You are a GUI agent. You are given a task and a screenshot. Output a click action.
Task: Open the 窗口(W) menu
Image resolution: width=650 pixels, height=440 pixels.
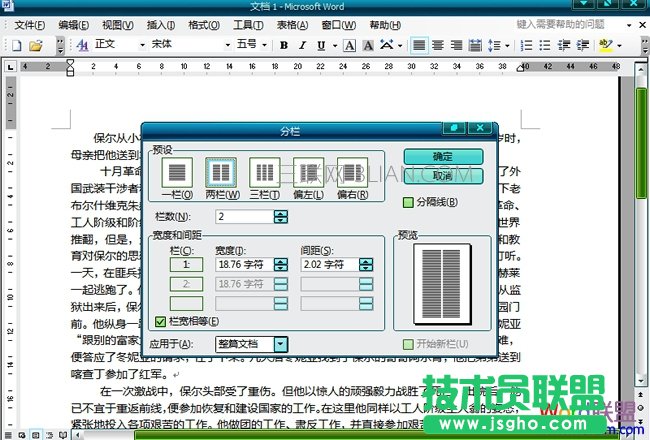[339, 25]
